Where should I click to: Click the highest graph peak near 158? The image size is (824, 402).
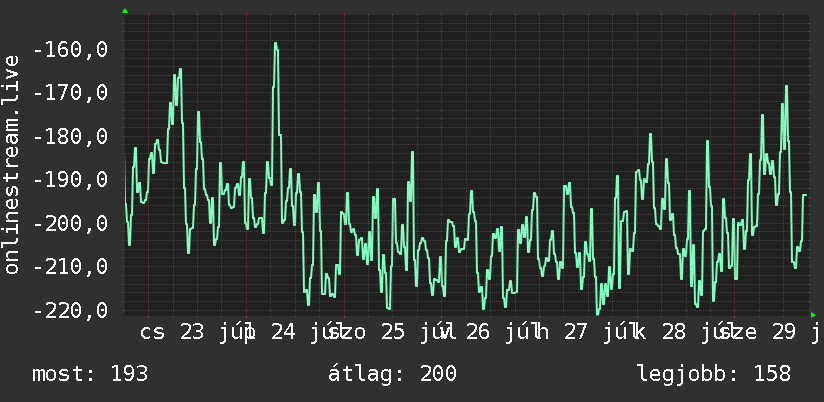[275, 44]
